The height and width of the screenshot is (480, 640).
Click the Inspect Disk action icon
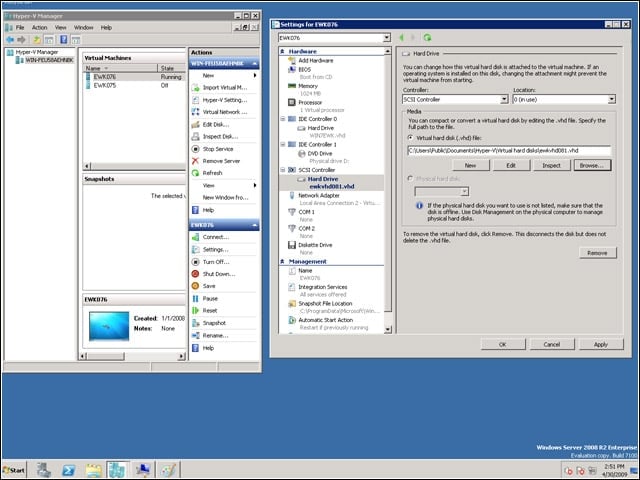[x=196, y=136]
